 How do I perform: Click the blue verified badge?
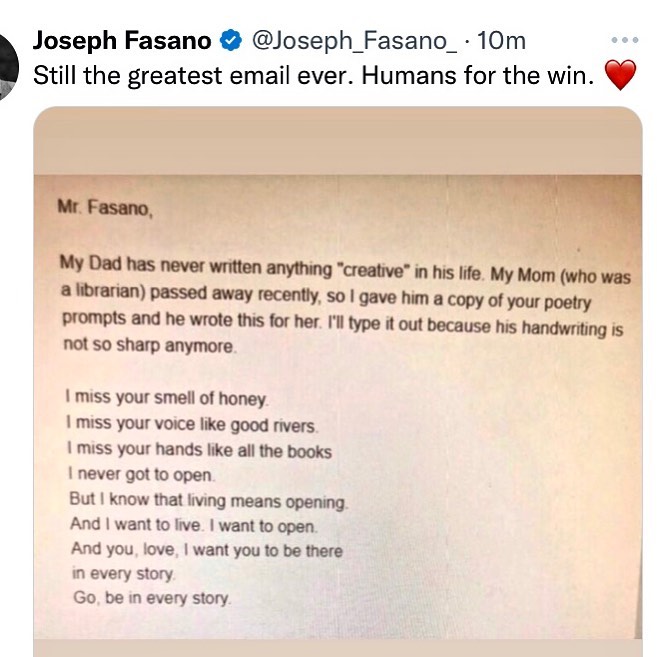coord(229,41)
